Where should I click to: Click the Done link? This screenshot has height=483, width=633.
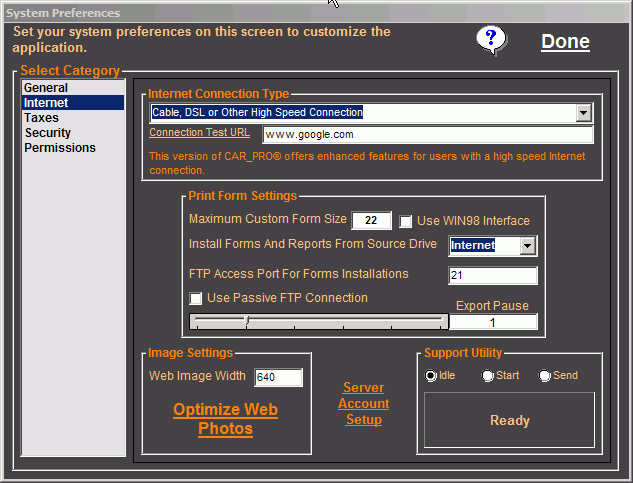pyautogui.click(x=565, y=41)
